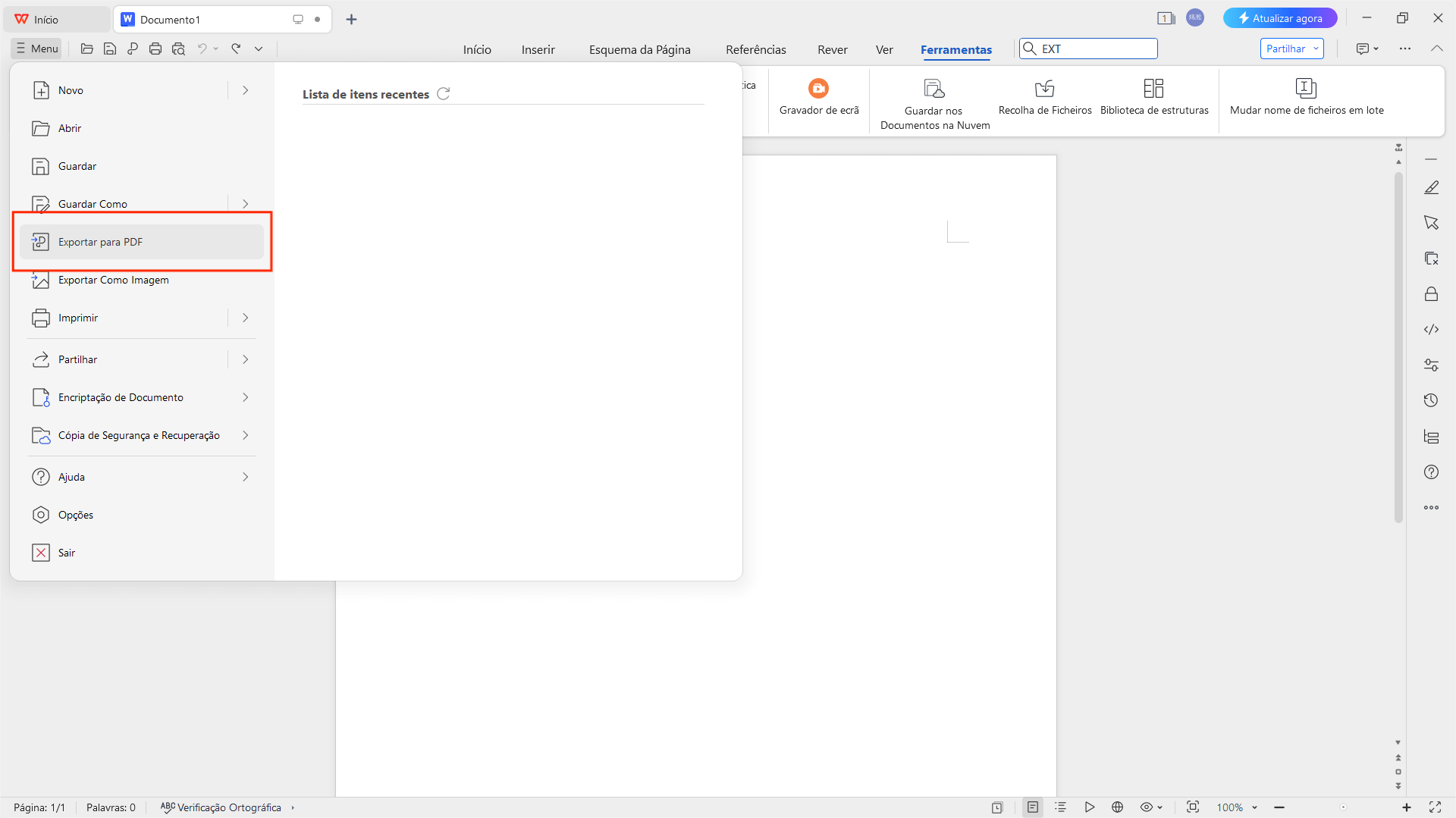Click the Open folder icon in quick toolbar
This screenshot has width=1456, height=818.
click(x=87, y=49)
